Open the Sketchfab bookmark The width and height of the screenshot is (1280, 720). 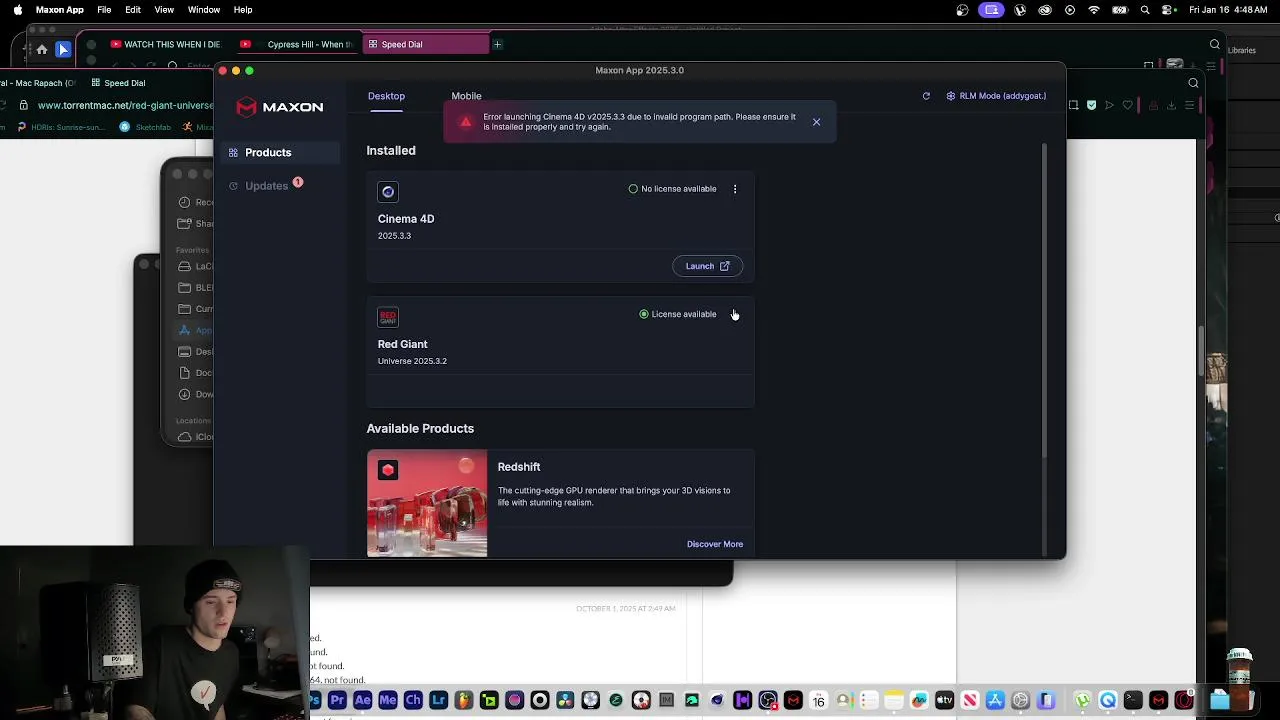click(x=145, y=127)
